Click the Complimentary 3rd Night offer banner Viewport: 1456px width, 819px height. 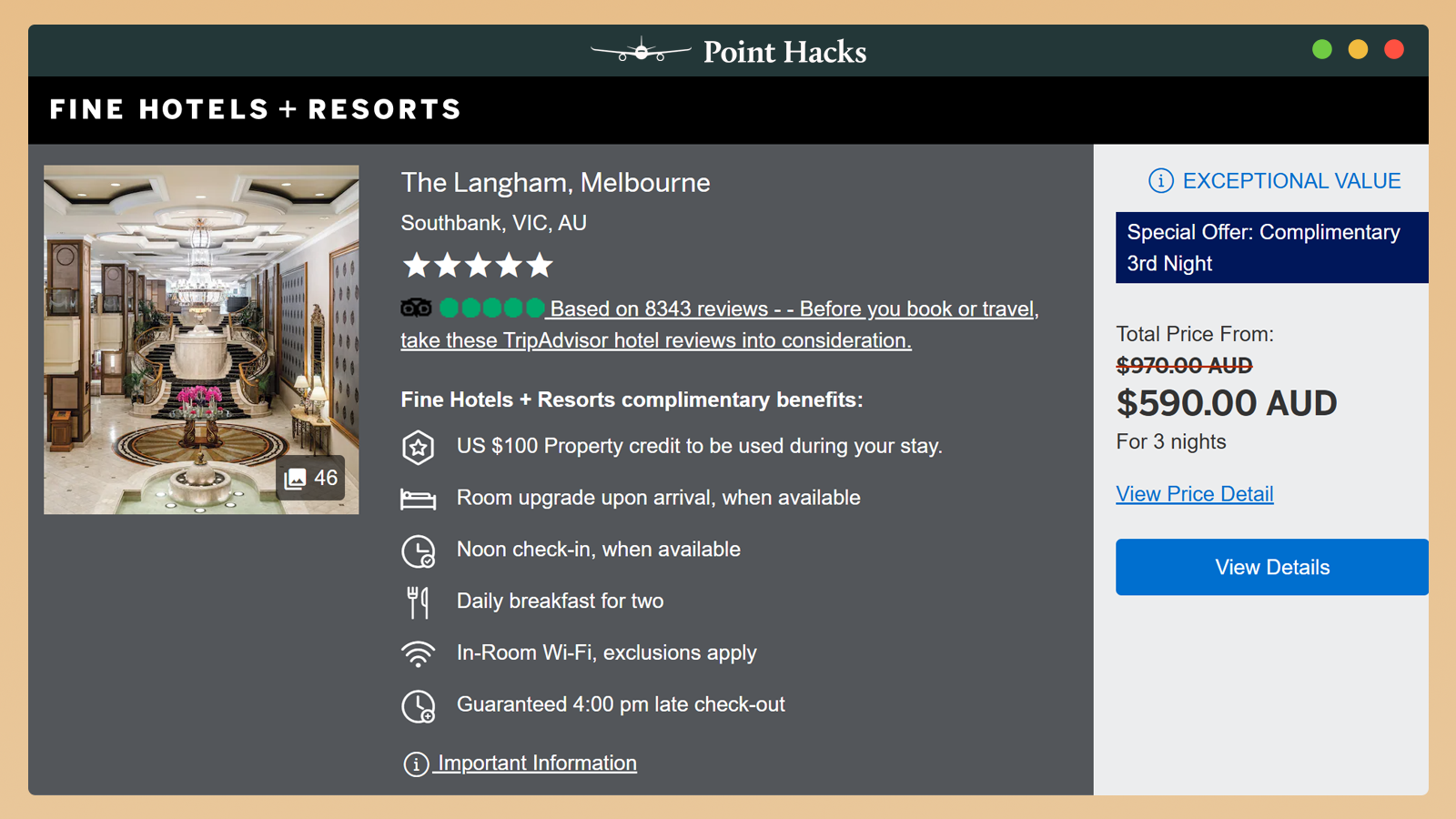pos(1270,248)
